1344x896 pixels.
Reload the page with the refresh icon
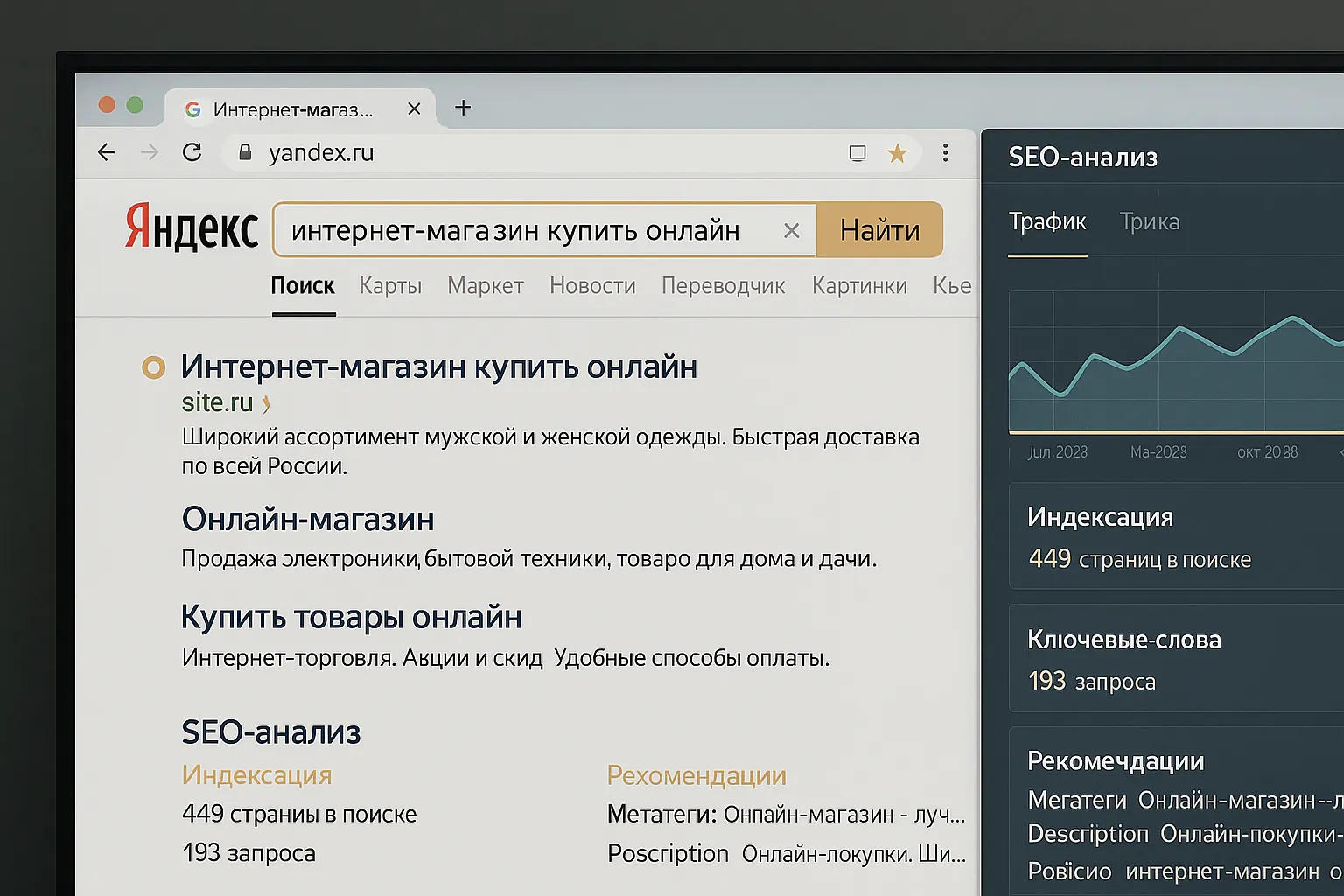[x=192, y=152]
